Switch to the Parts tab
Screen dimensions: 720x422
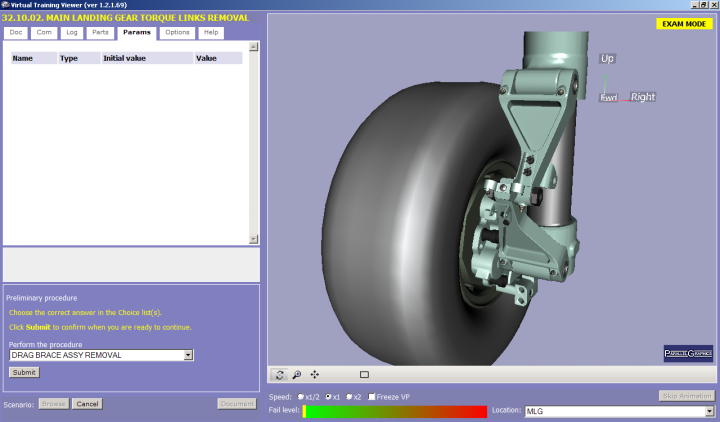[100, 32]
